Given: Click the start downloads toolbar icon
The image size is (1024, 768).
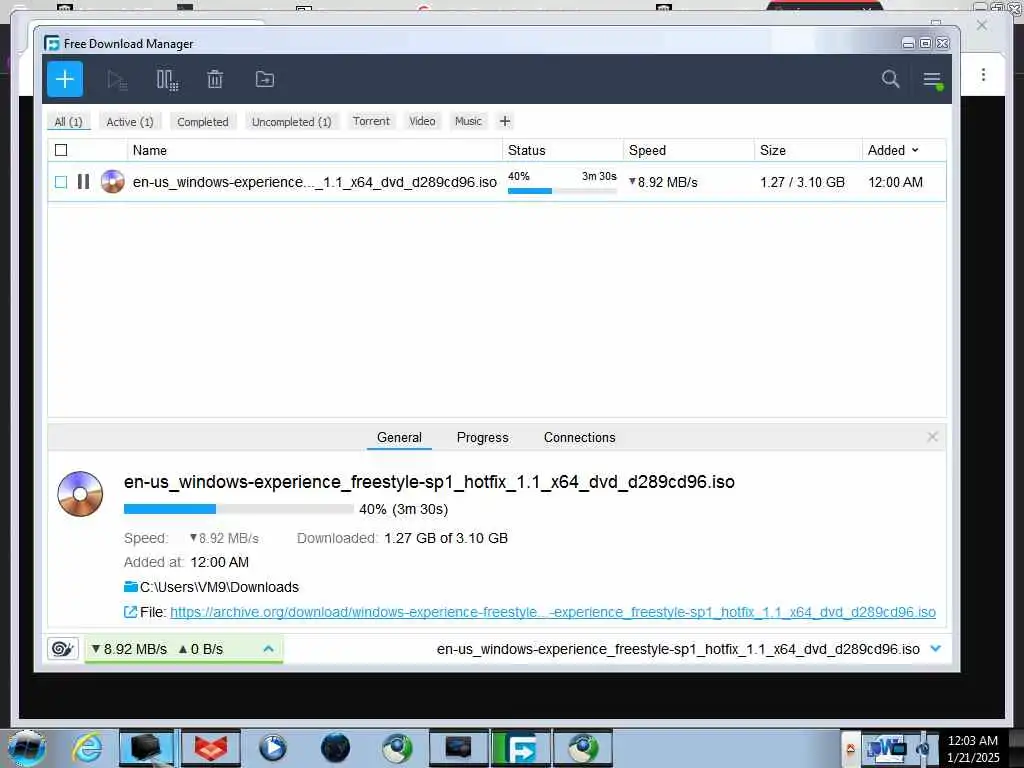Looking at the screenshot, I should point(117,80).
